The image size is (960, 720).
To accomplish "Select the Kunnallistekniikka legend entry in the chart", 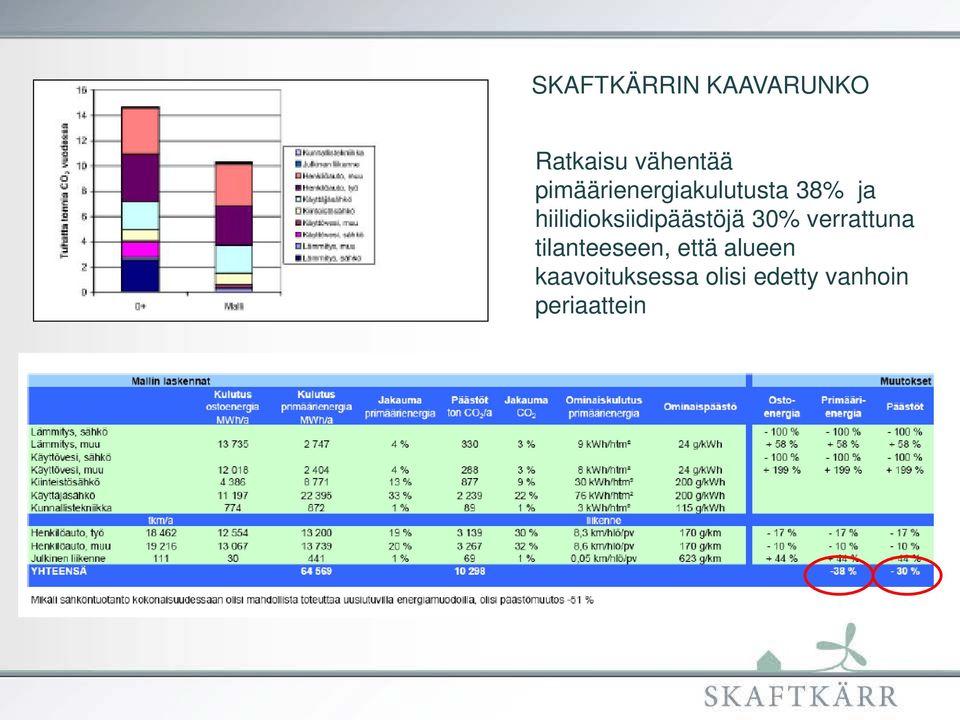I will pyautogui.click(x=329, y=152).
